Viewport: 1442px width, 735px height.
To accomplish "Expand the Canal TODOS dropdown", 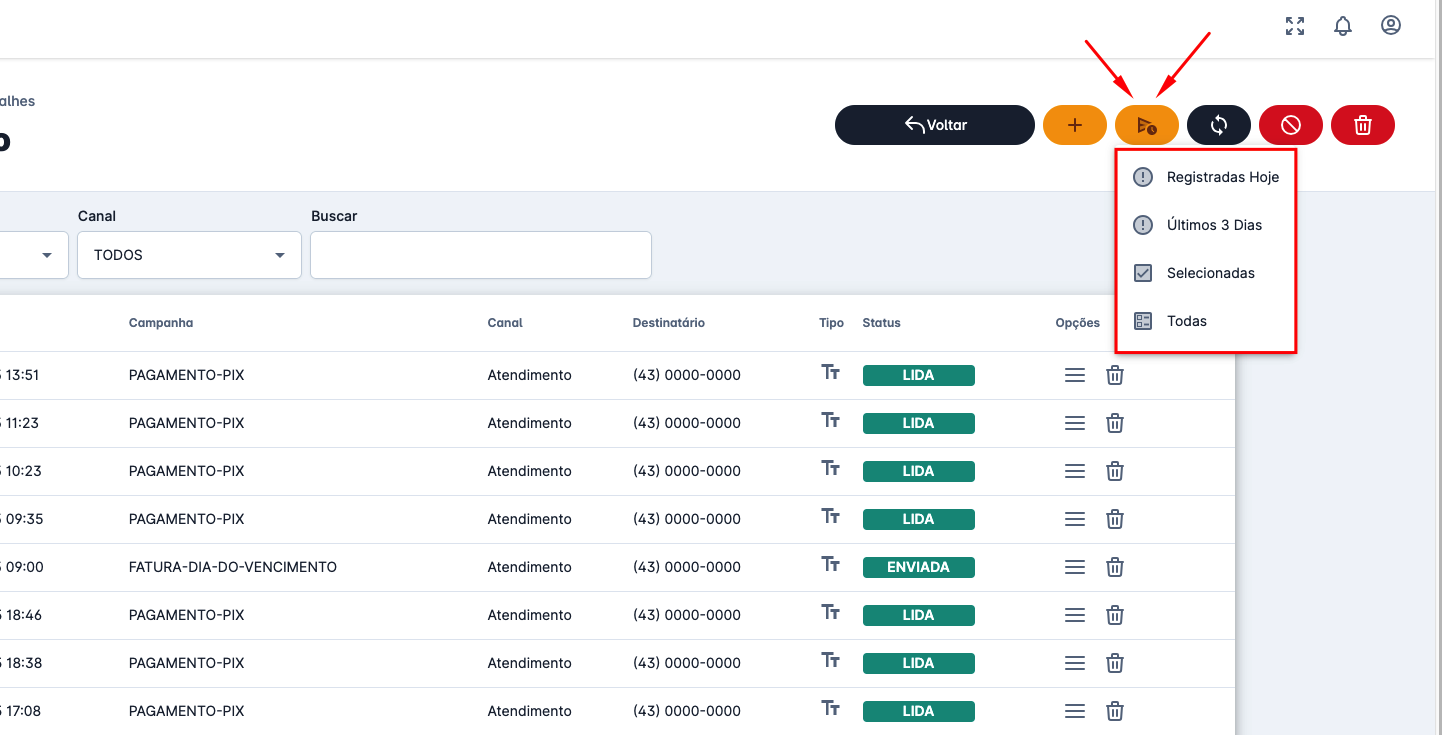I will click(189, 255).
